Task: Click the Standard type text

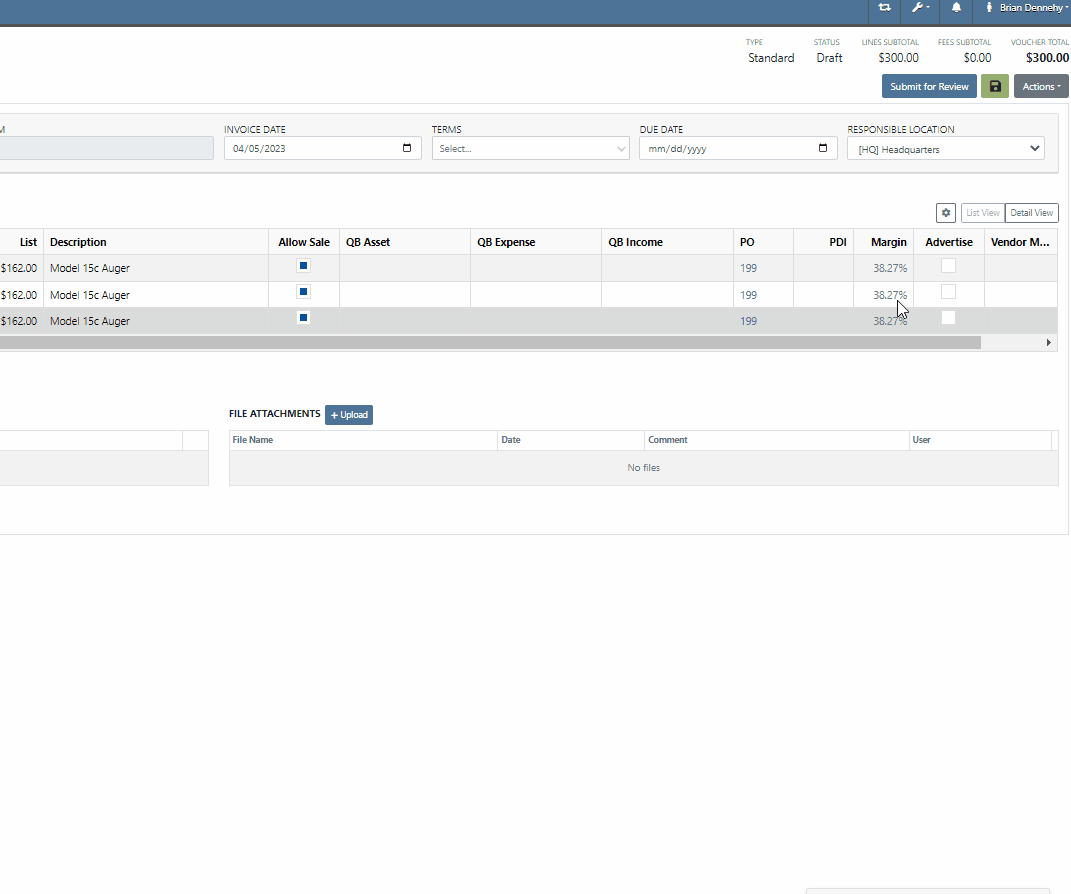Action: pos(771,58)
